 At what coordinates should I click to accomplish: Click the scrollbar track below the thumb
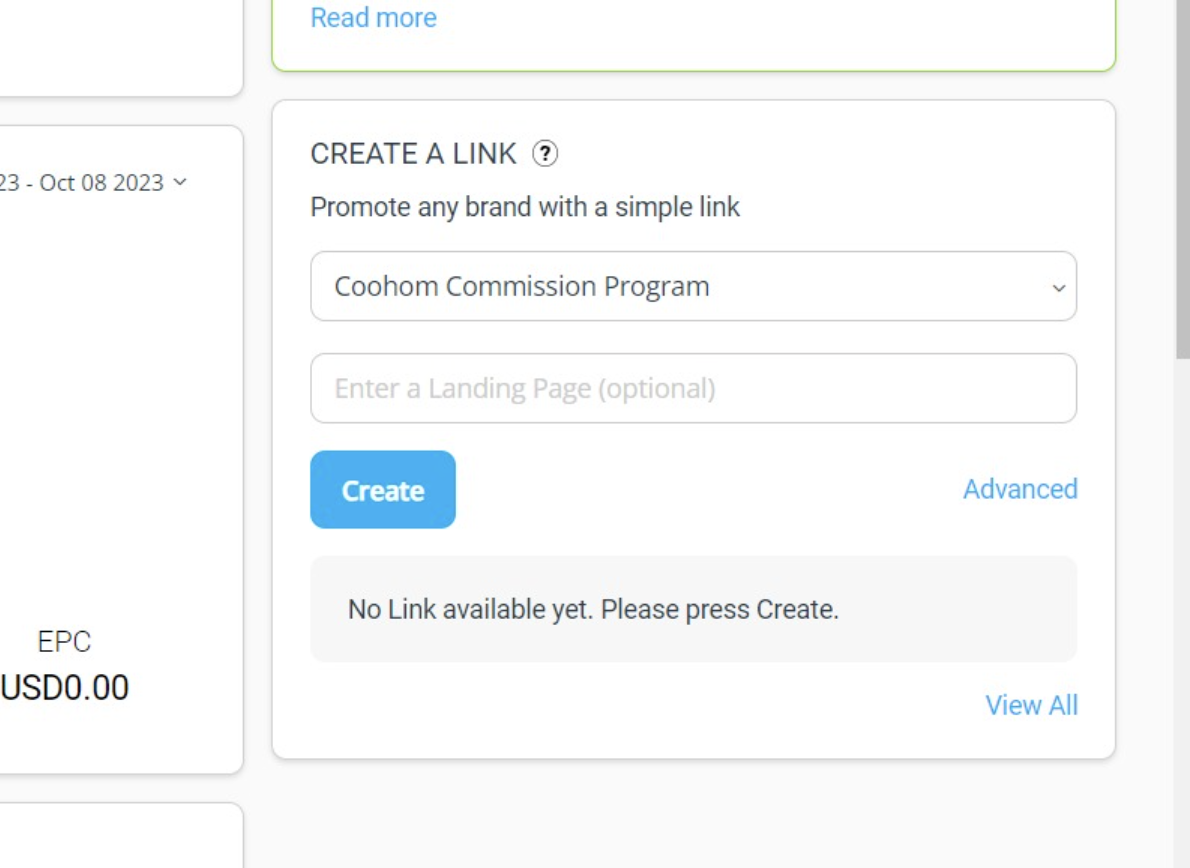pyautogui.click(x=1182, y=600)
